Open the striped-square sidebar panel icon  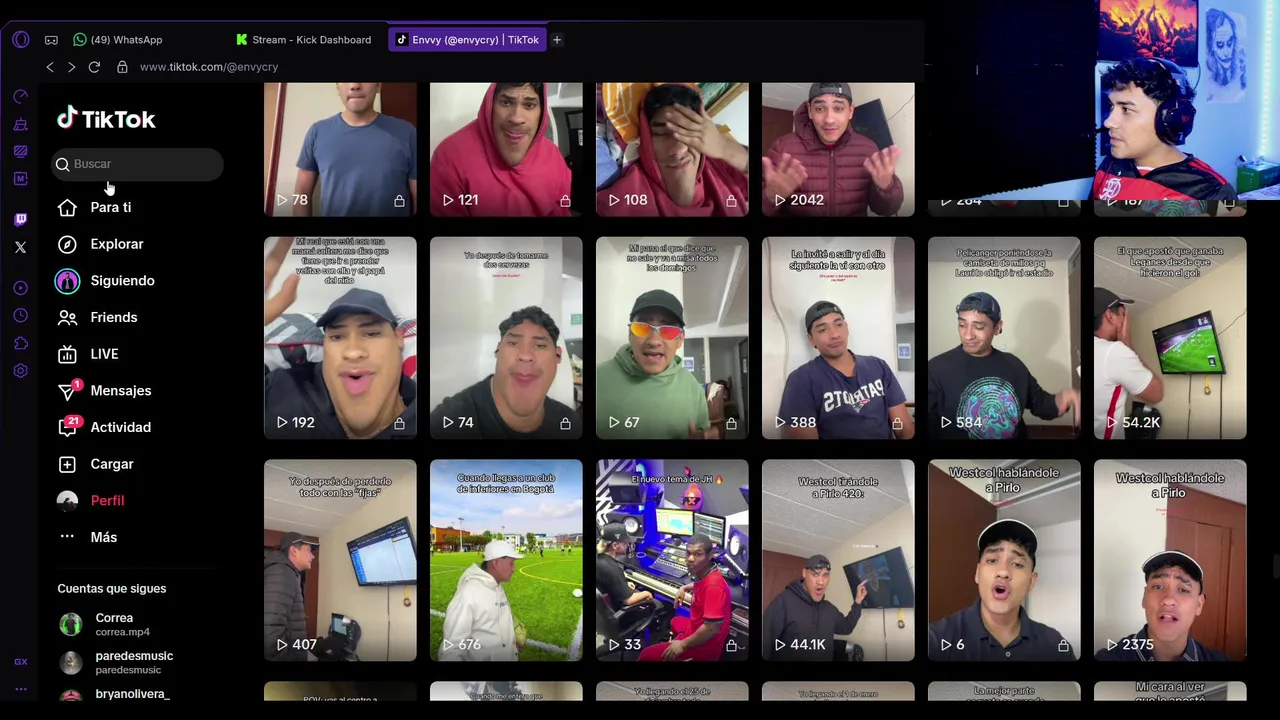point(21,151)
